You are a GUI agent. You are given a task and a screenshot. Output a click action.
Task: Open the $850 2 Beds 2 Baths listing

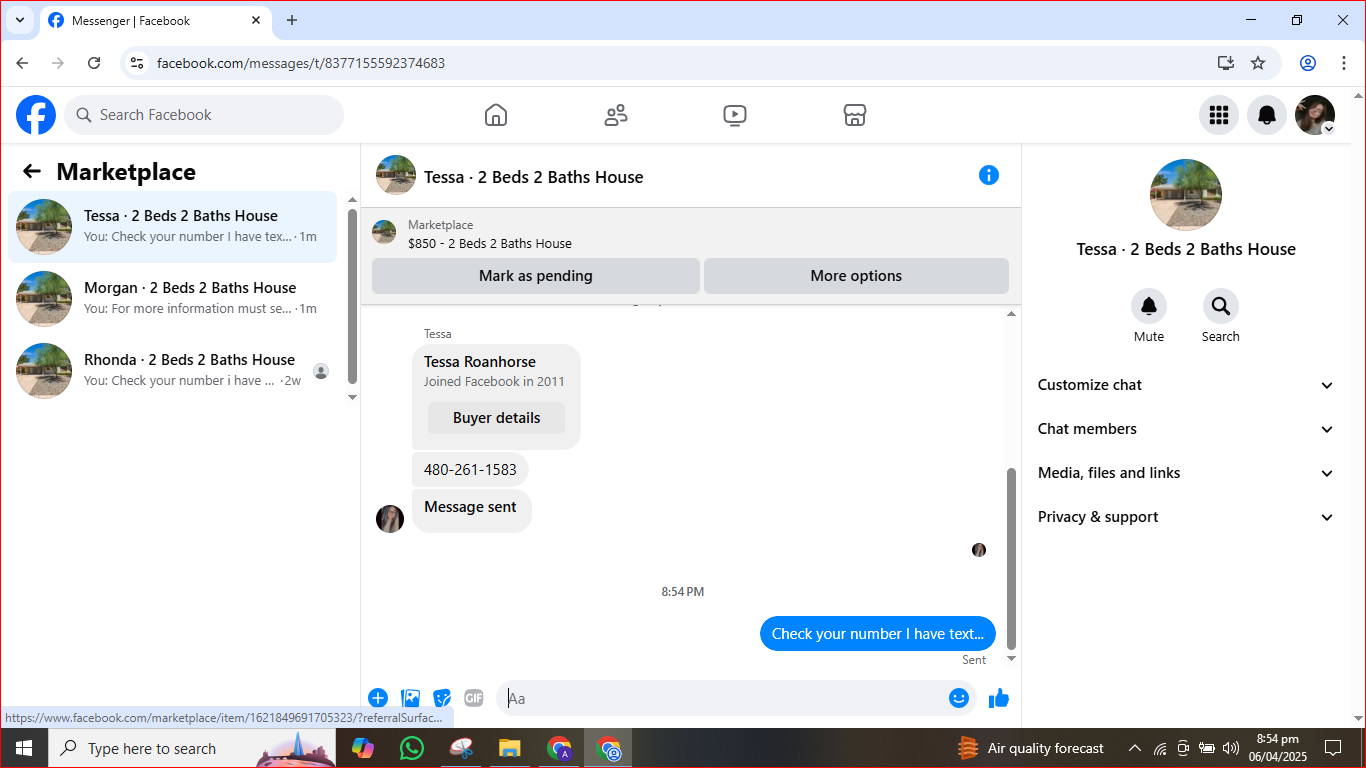point(490,243)
